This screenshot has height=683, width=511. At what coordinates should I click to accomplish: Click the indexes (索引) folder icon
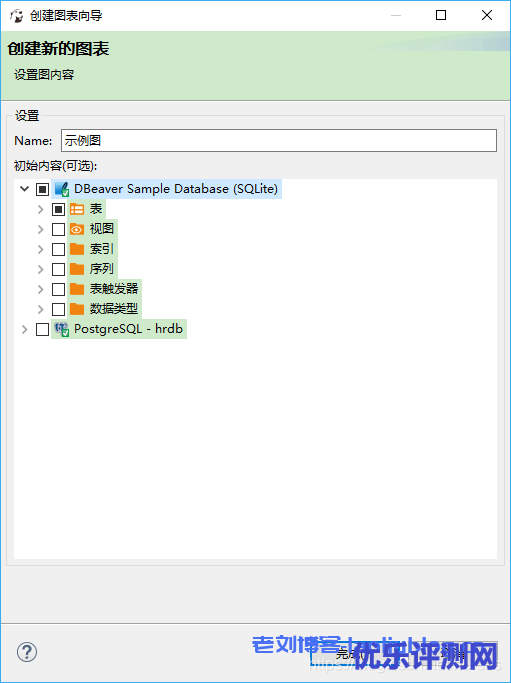[x=77, y=250]
